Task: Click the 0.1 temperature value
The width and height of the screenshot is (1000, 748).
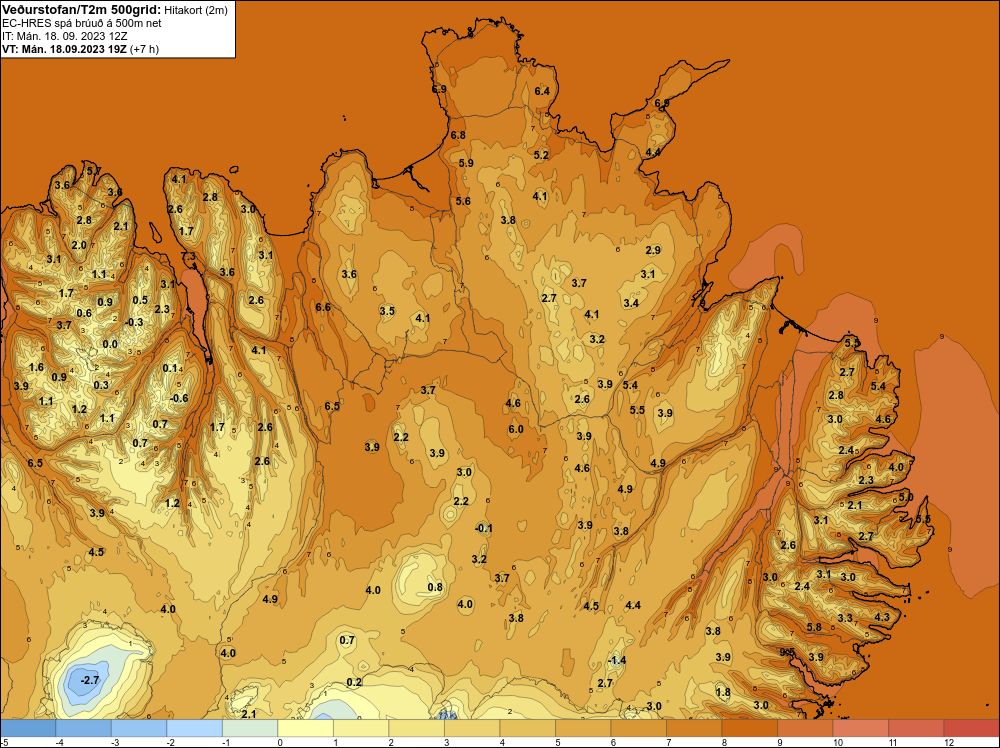Action: pyautogui.click(x=170, y=368)
